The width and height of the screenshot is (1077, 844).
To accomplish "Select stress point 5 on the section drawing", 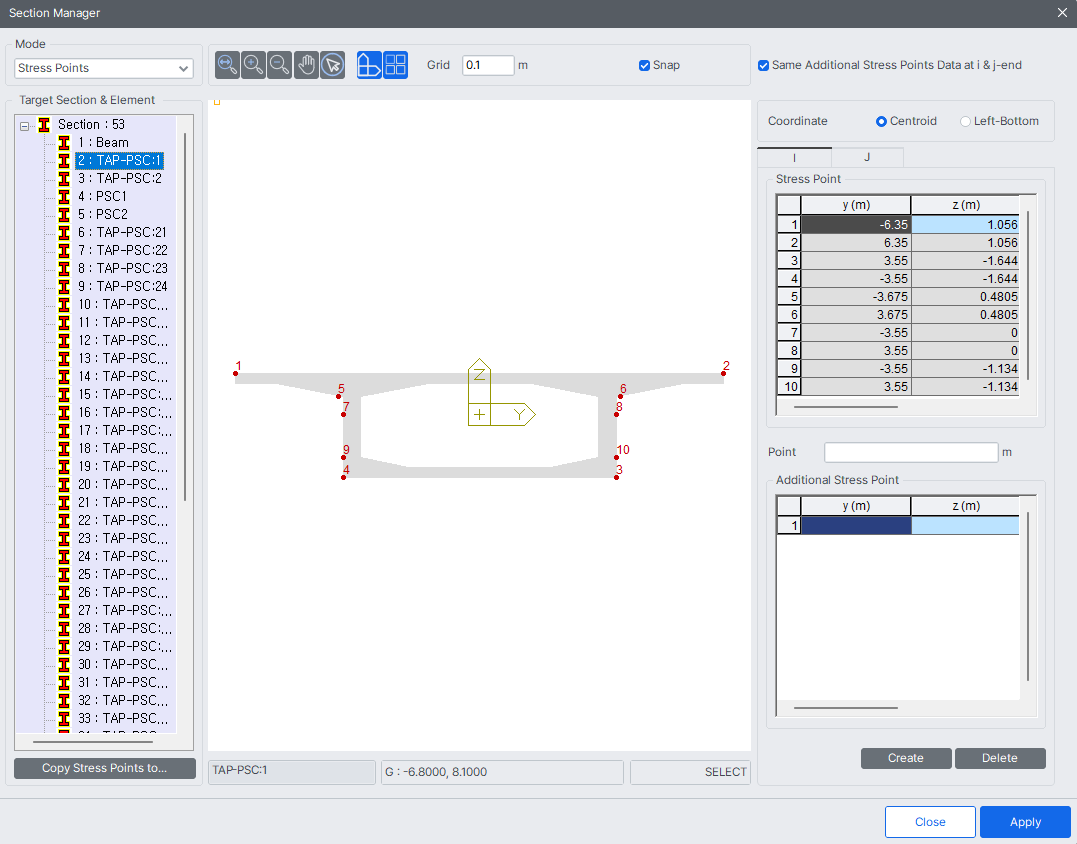I will point(338,396).
